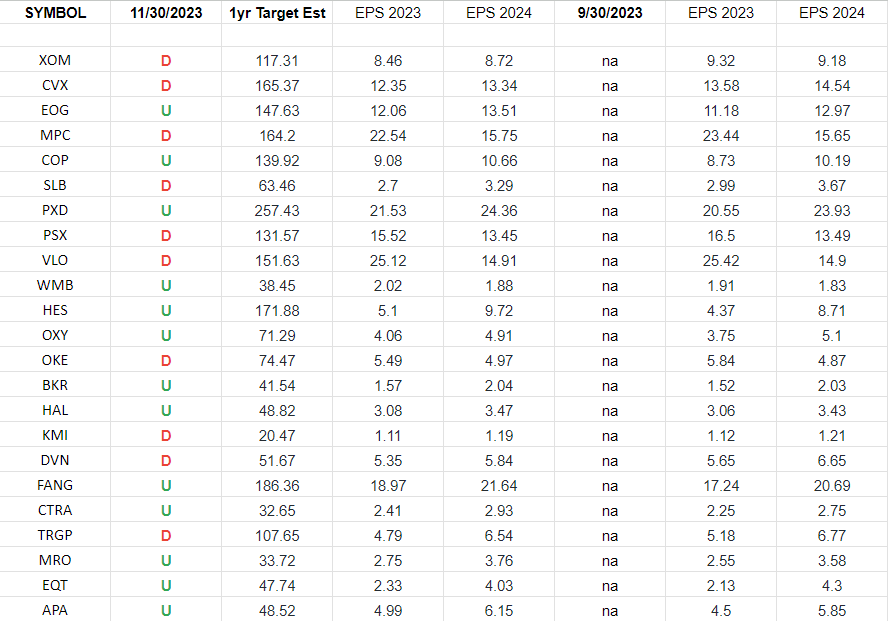Click the MPC ticker cell

click(x=55, y=135)
